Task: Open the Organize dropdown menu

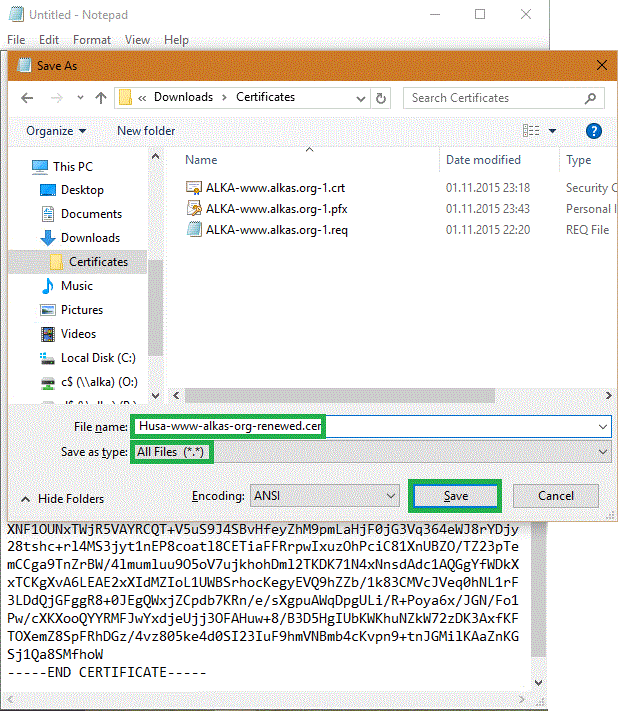Action: (x=56, y=131)
